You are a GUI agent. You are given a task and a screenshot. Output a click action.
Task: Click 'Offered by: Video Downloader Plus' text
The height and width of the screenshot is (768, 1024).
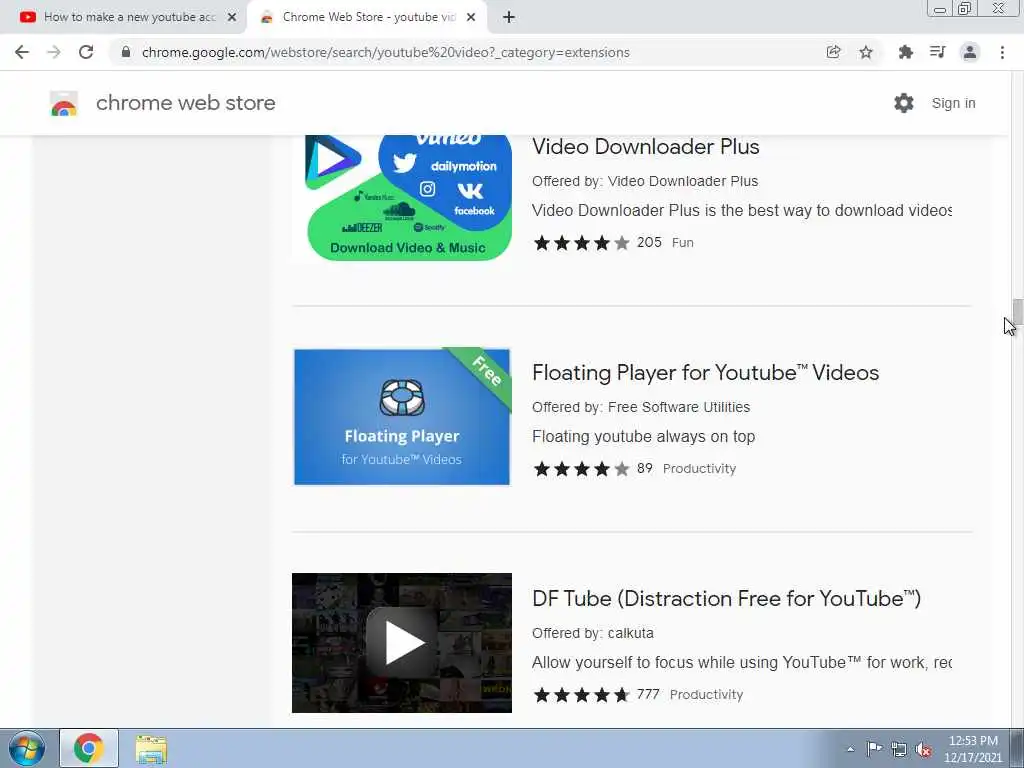tap(645, 181)
